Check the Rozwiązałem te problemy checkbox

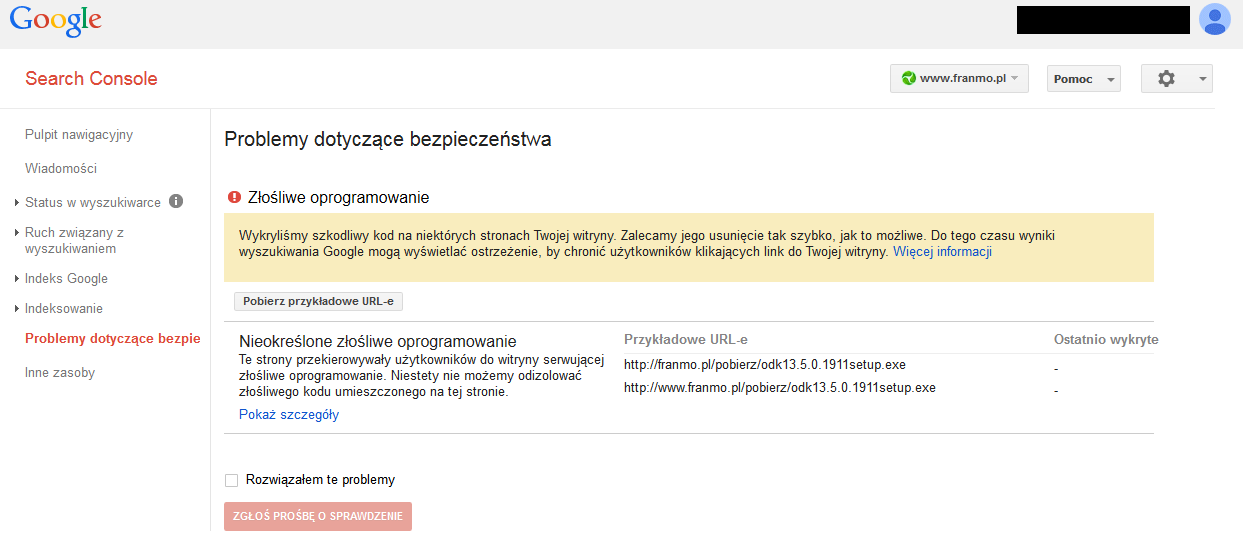(x=232, y=480)
